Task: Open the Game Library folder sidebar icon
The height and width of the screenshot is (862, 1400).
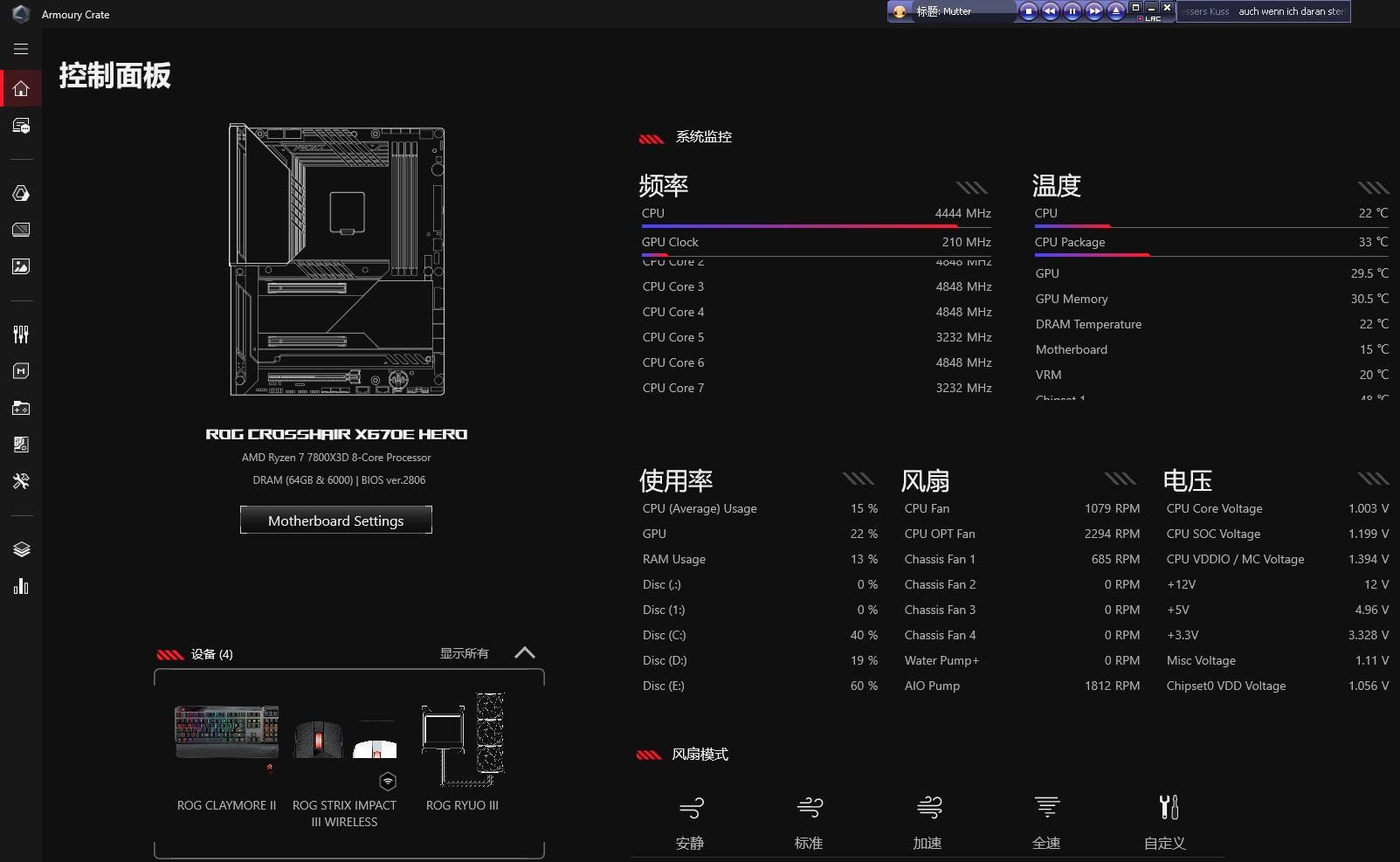Action: 21,408
